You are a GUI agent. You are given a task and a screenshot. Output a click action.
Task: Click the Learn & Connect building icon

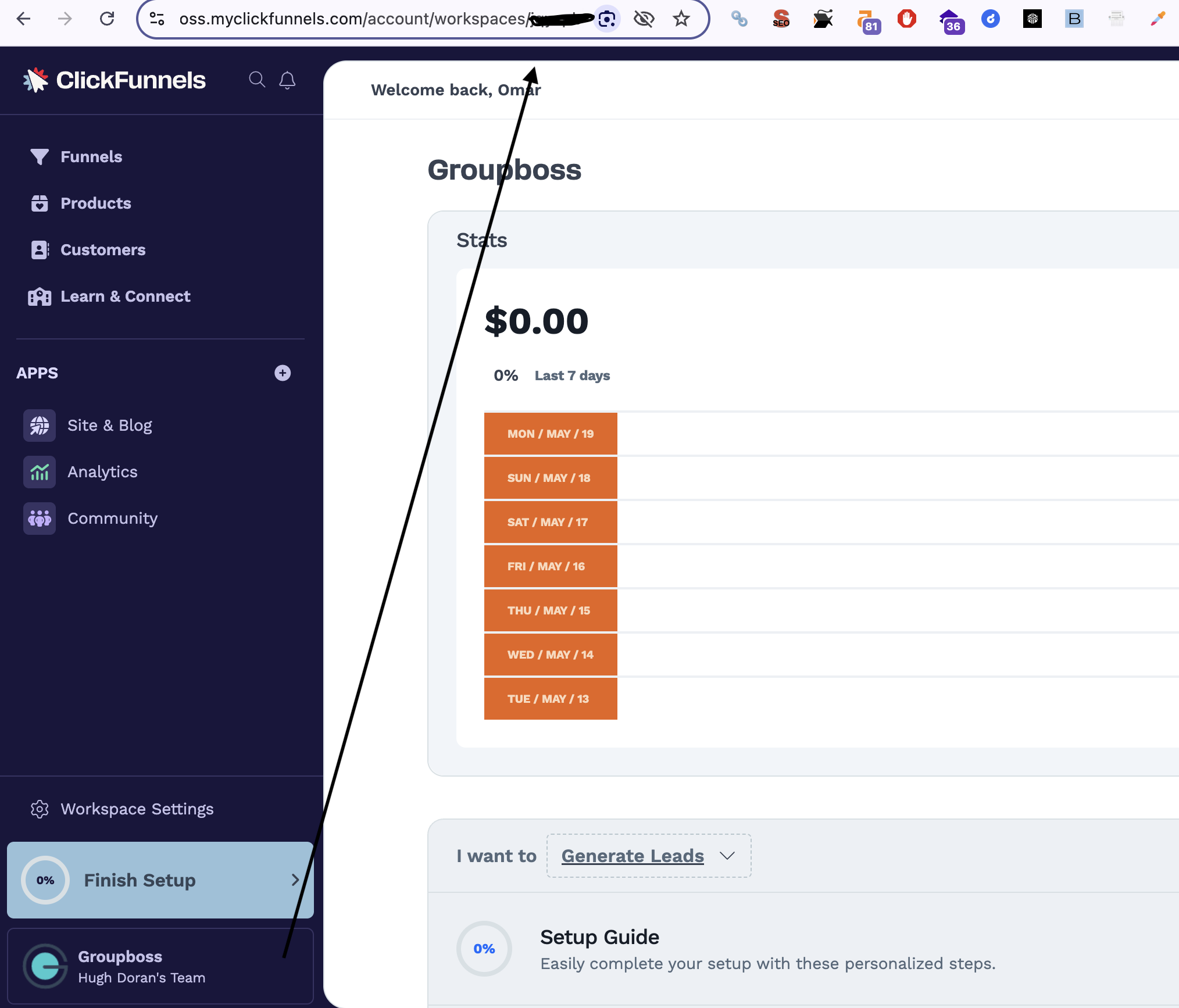(40, 296)
